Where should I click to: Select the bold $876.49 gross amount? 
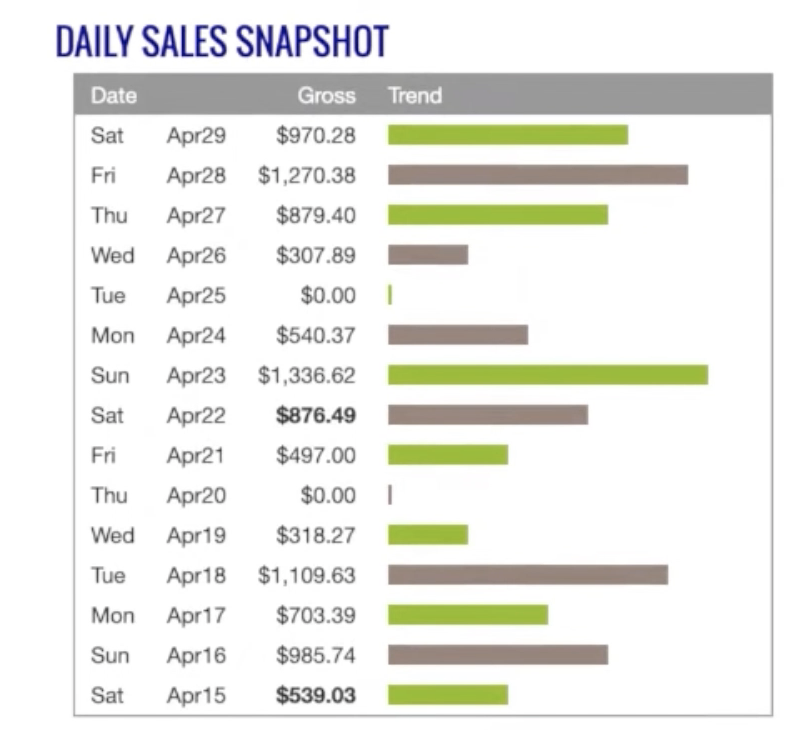(316, 415)
